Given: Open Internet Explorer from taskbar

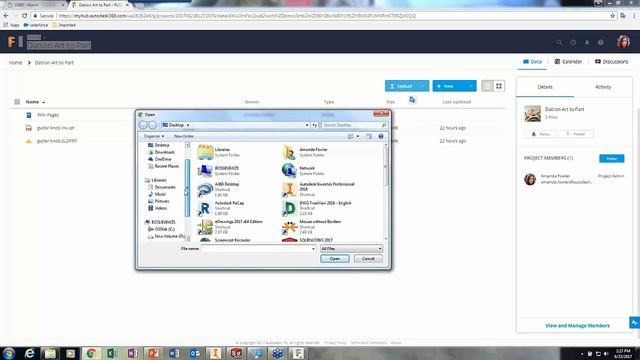Looking at the screenshot, I should point(29,353).
